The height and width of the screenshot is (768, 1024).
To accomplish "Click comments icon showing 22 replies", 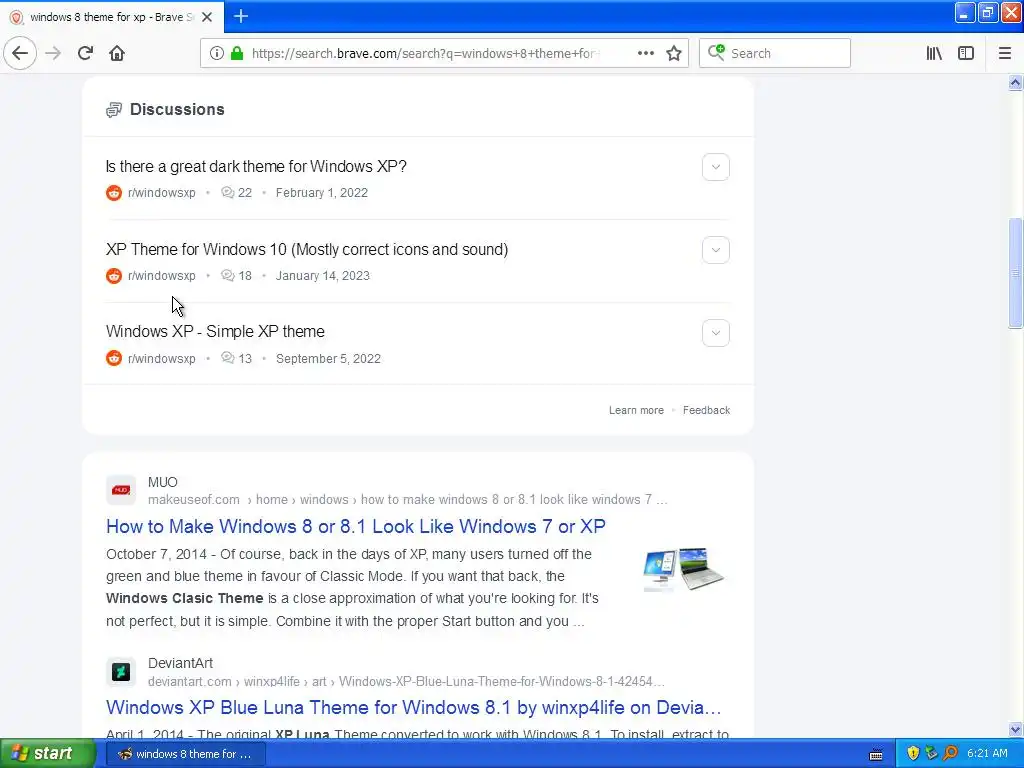I will (x=227, y=193).
